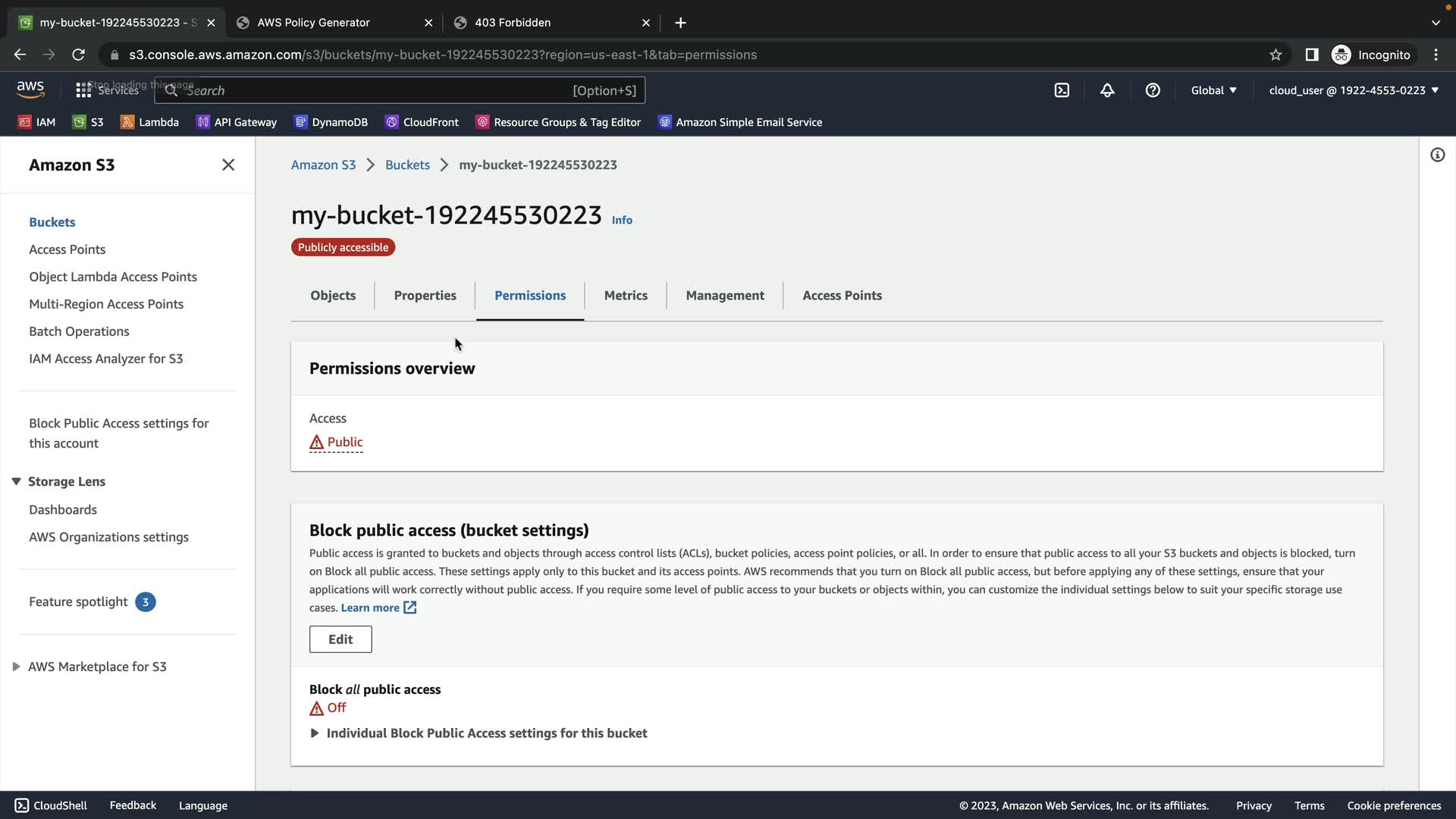1456x819 pixels.
Task: Switch to the Properties tab
Action: (425, 296)
